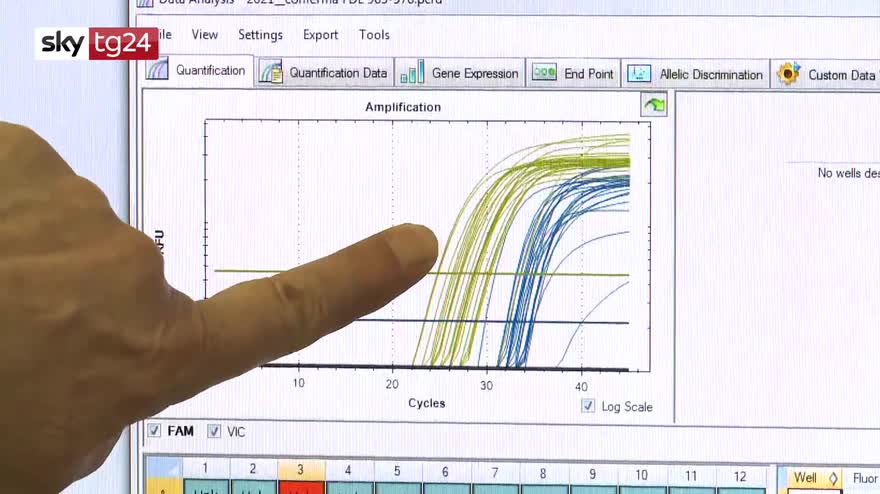
Task: Click the Quantification tab icon
Action: pos(158,71)
